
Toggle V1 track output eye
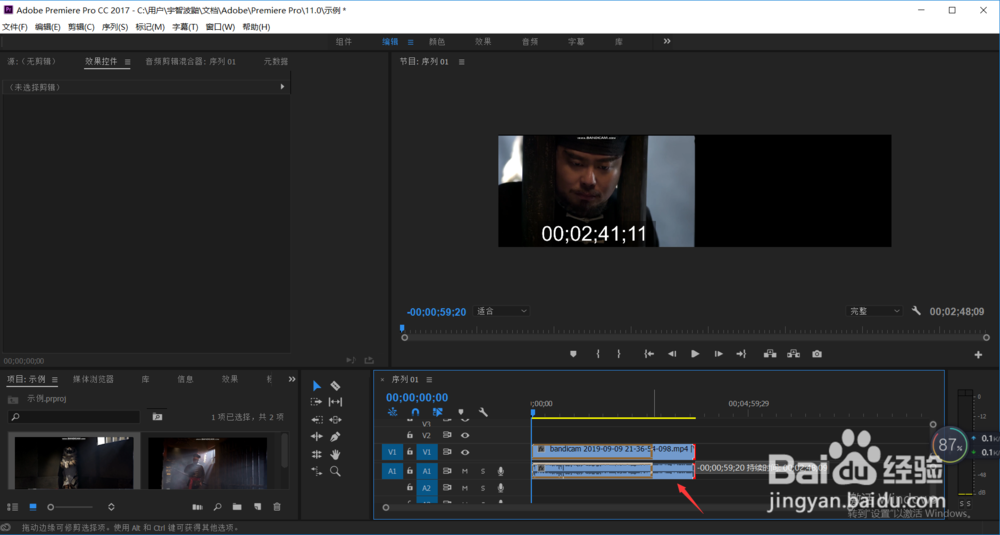tap(465, 452)
